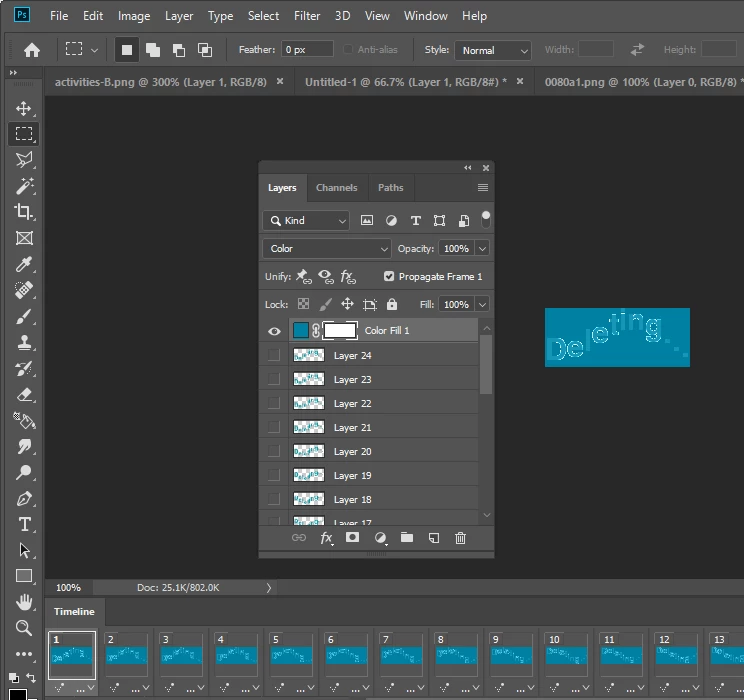Select the Healing Brush tool
This screenshot has width=744, height=700.
(24, 290)
